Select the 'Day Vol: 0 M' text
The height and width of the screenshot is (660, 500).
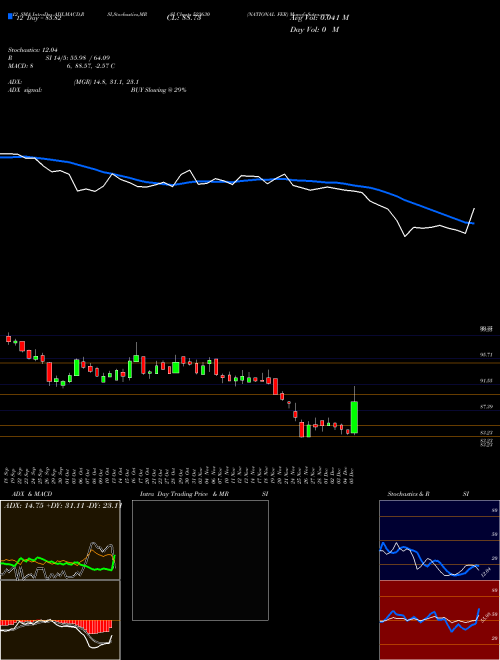pos(314,29)
